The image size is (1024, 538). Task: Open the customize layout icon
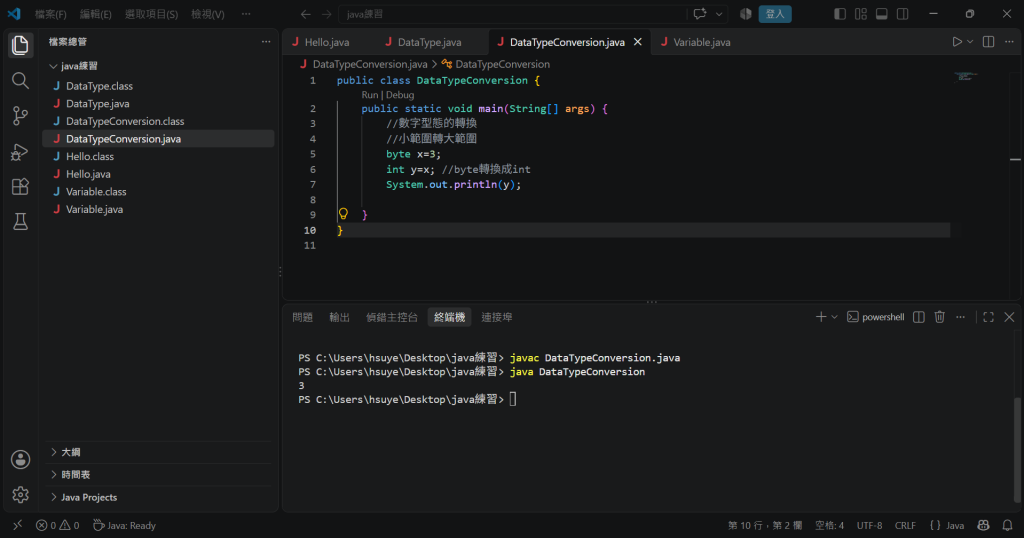coord(861,14)
